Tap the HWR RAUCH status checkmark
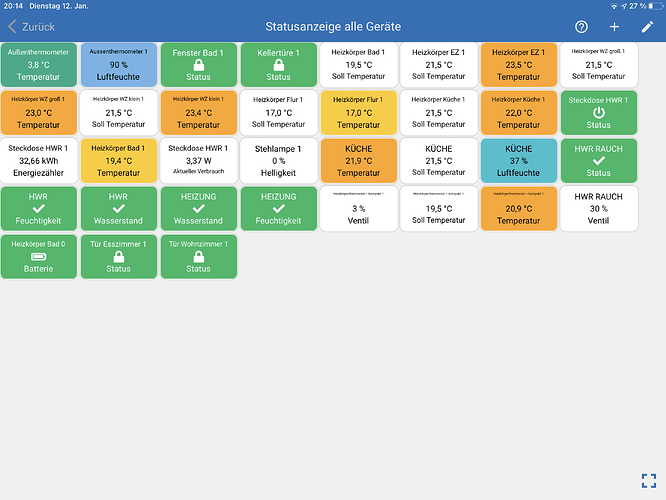The height and width of the screenshot is (500, 666). pyautogui.click(x=598, y=160)
